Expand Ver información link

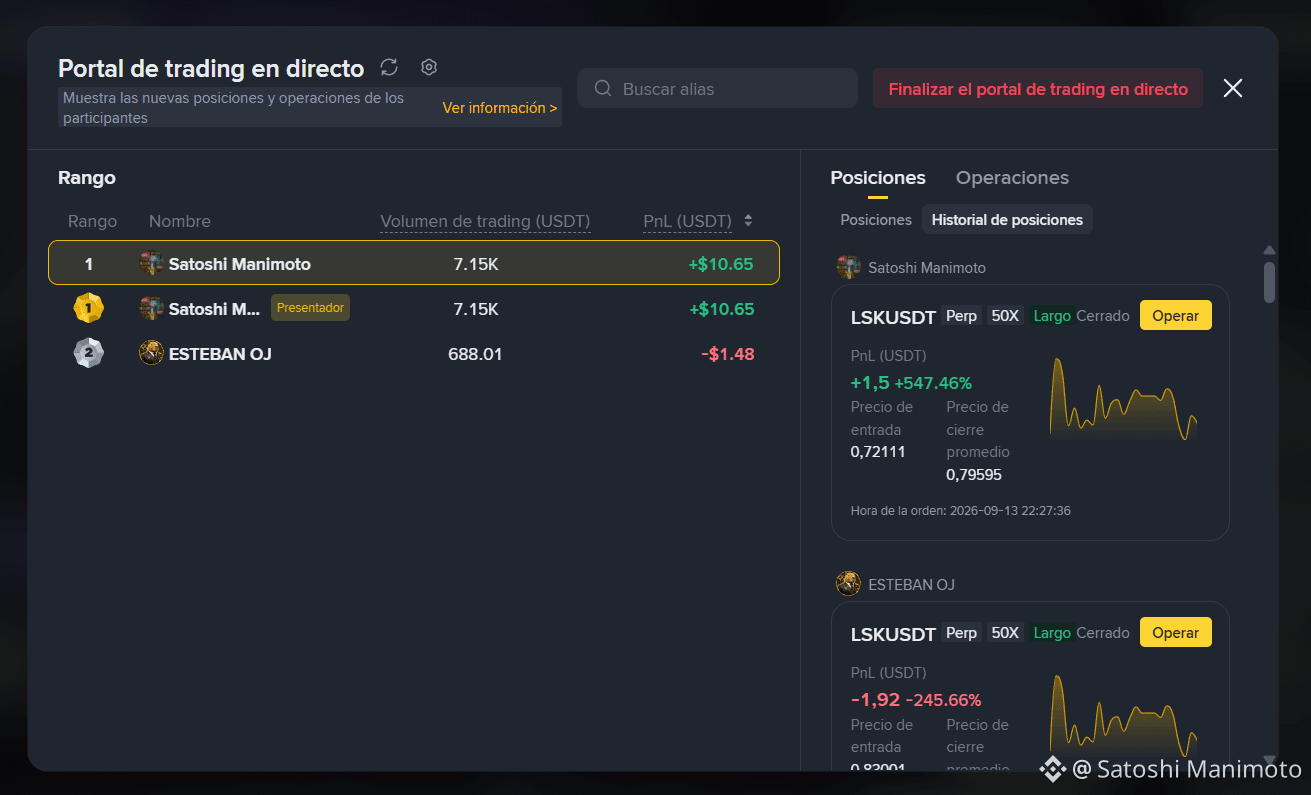500,108
